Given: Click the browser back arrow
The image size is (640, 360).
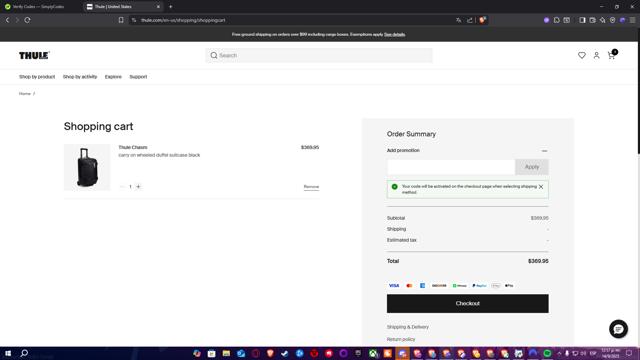Looking at the screenshot, I should [x=7, y=20].
